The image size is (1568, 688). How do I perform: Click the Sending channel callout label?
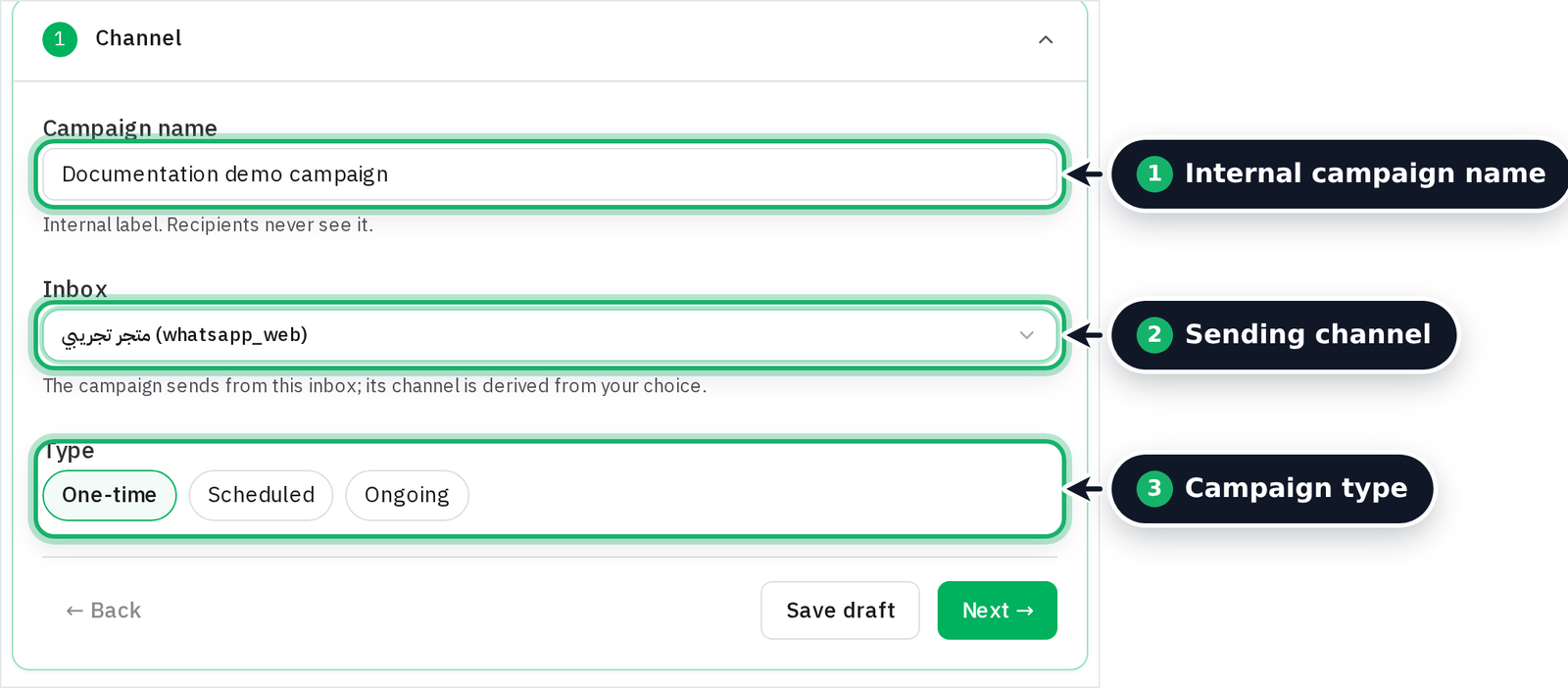[1307, 334]
